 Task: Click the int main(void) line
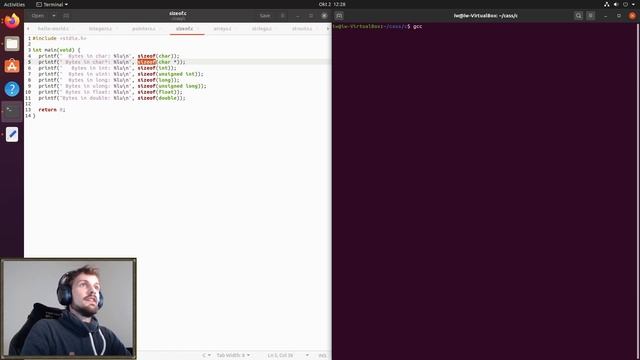click(x=56, y=50)
